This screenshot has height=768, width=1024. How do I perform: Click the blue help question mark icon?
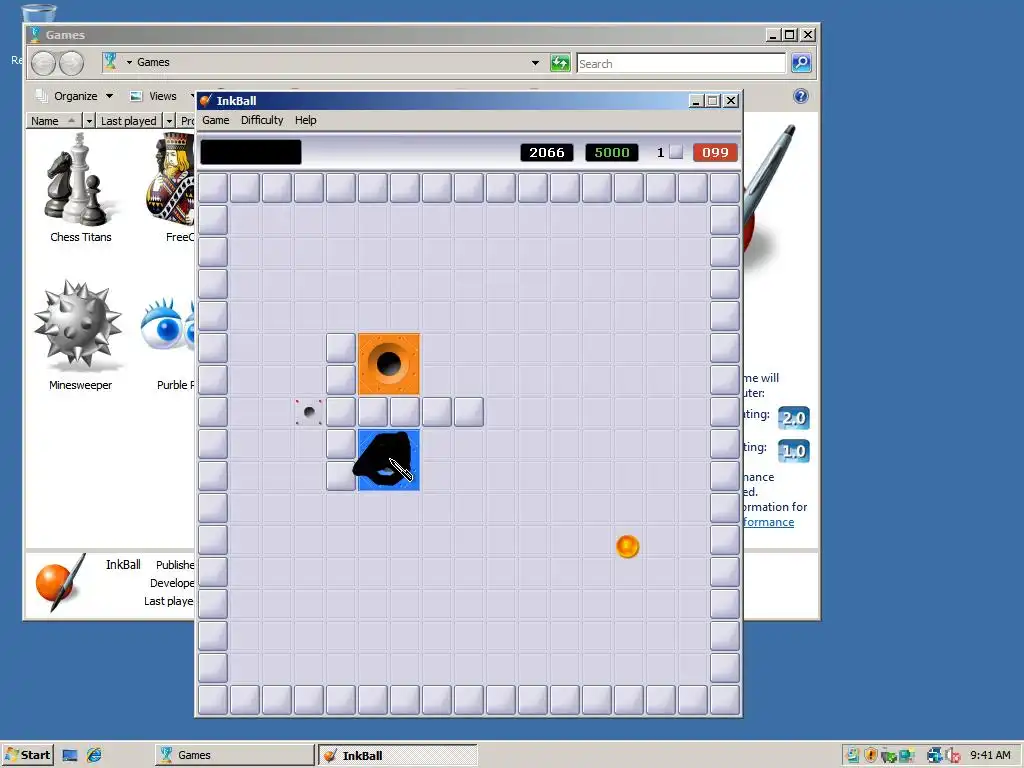click(x=801, y=96)
